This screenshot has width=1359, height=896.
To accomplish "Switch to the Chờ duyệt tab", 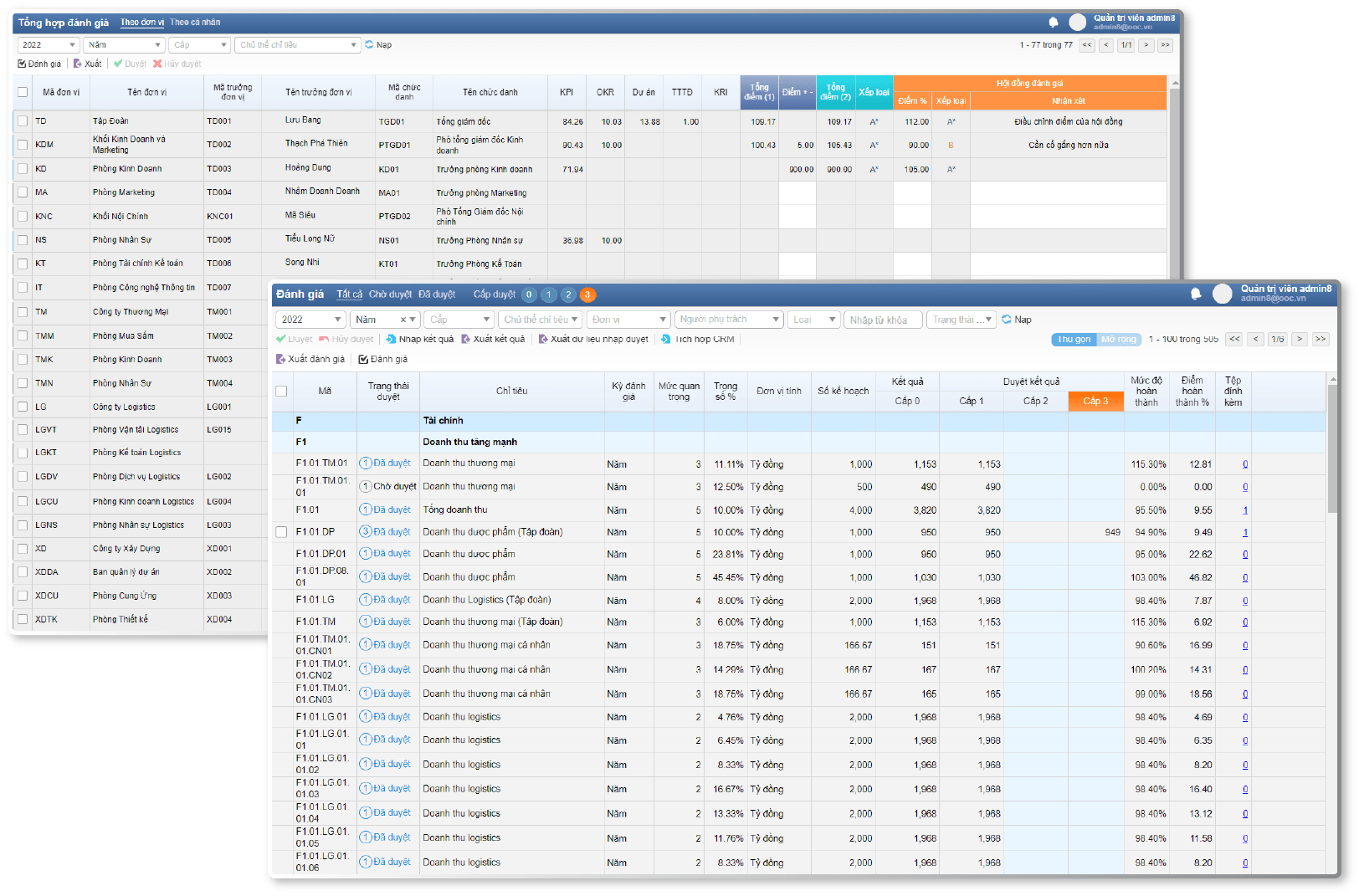I will click(x=391, y=294).
